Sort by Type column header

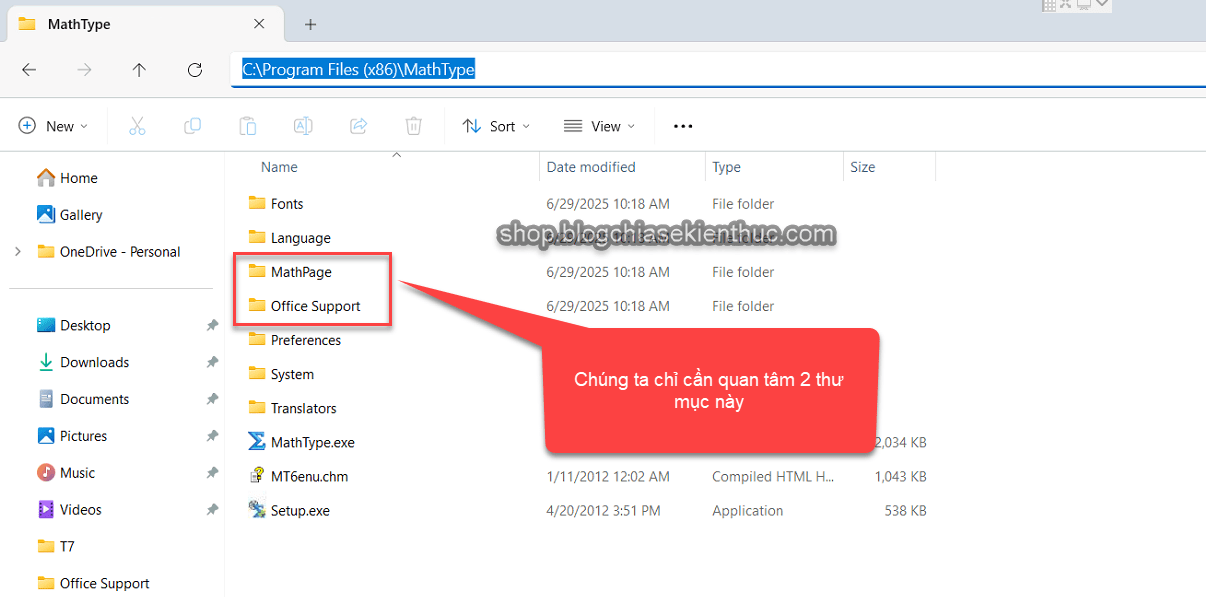point(726,167)
